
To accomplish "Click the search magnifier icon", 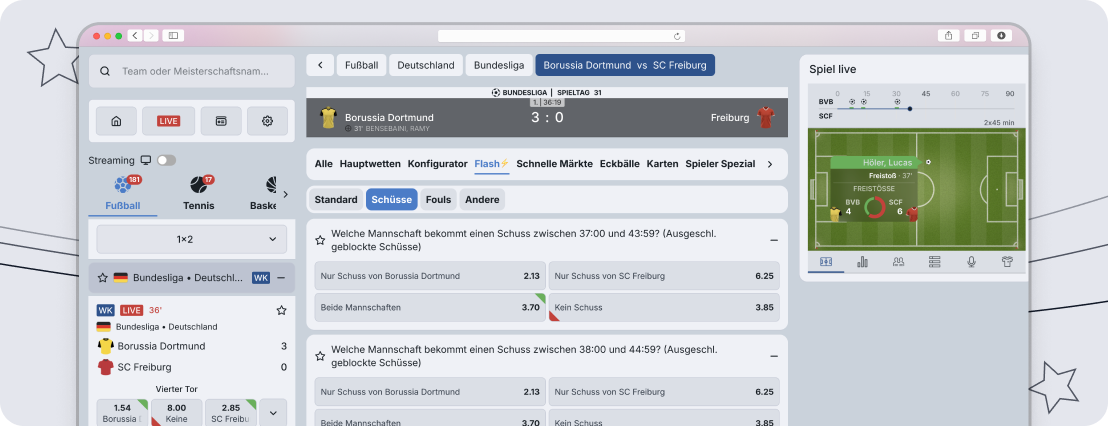I will [x=105, y=71].
